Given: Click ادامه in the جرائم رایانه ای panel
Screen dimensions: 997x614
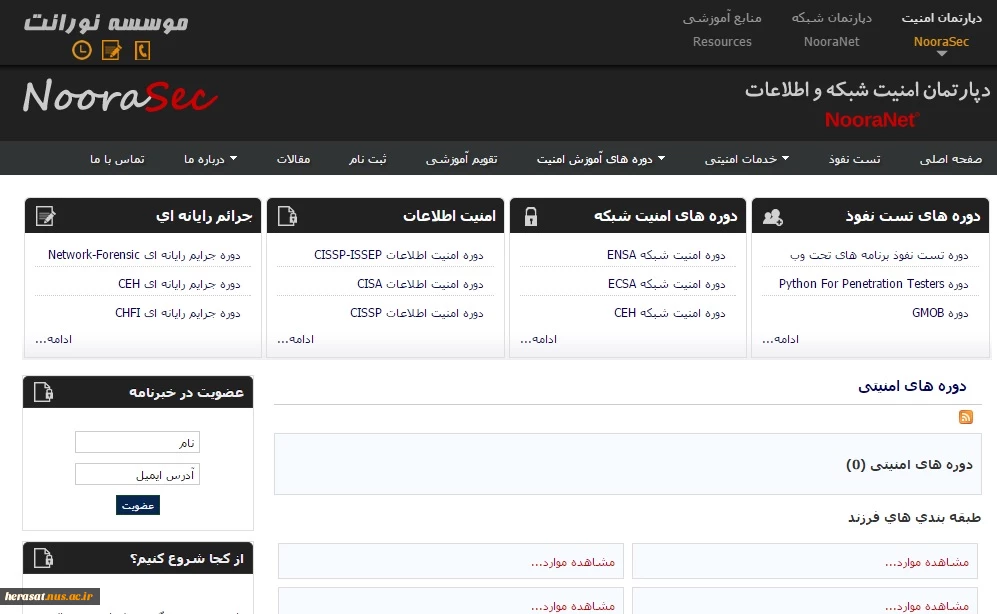Looking at the screenshot, I should pyautogui.click(x=53, y=339).
